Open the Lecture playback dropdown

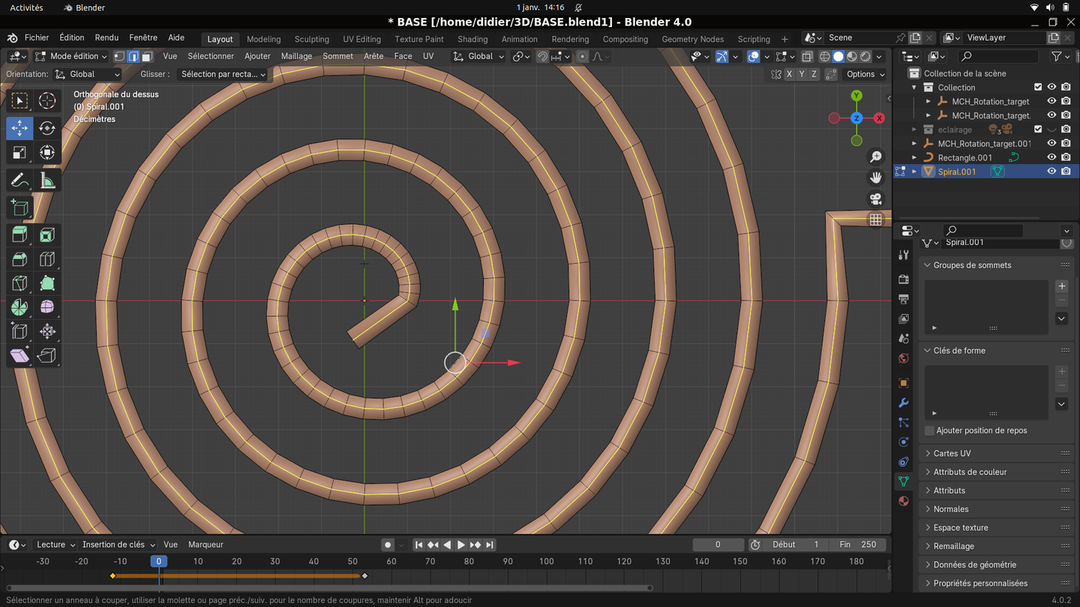click(55, 545)
